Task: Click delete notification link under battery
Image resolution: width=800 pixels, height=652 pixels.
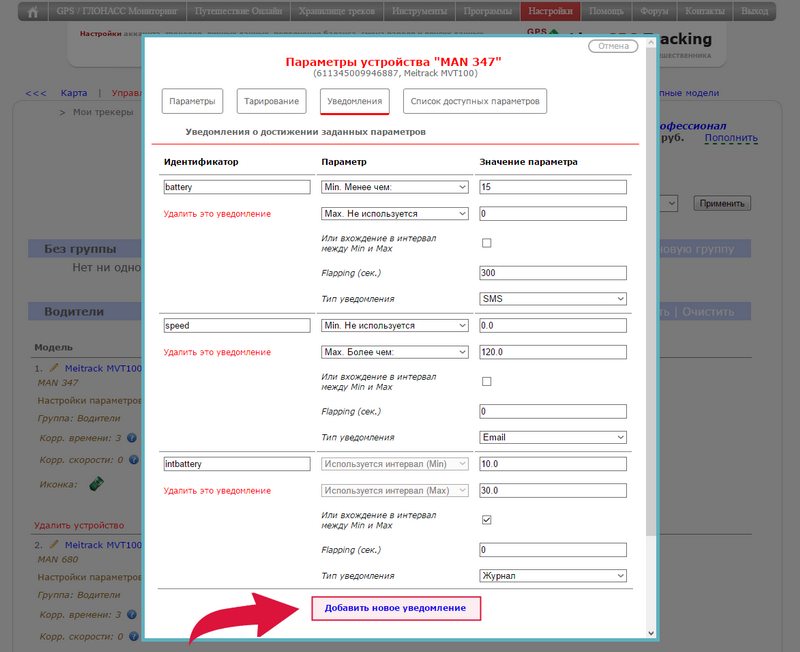Action: click(217, 214)
